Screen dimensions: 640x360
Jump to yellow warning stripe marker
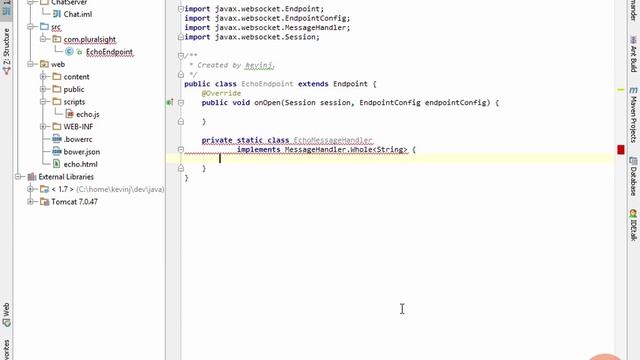pos(621,89)
